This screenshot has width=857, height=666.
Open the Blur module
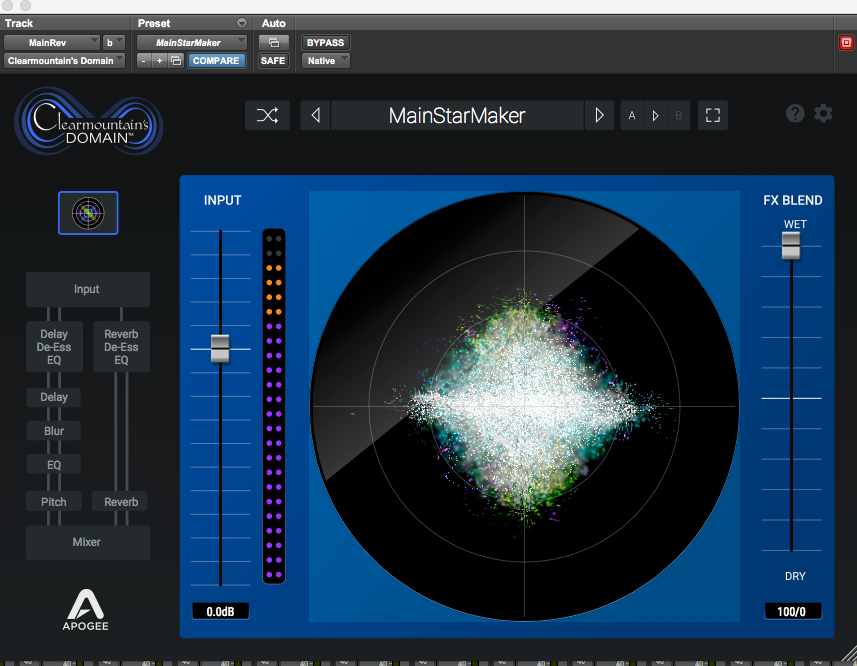pyautogui.click(x=54, y=431)
